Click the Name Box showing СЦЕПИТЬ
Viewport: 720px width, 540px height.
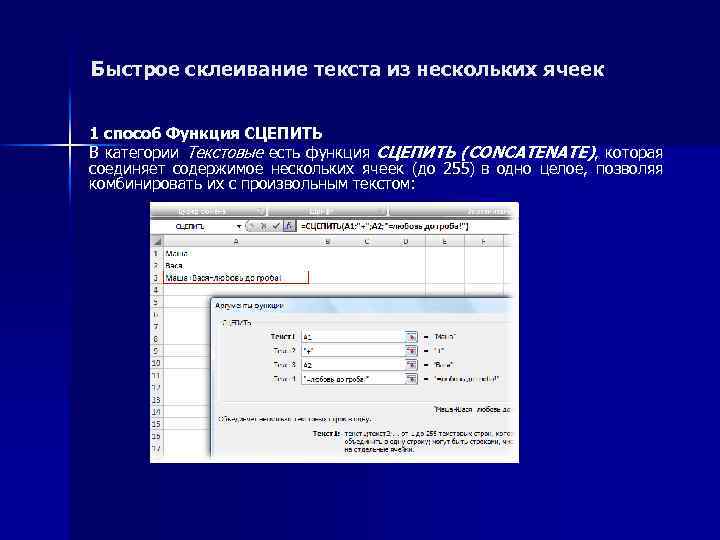click(193, 226)
